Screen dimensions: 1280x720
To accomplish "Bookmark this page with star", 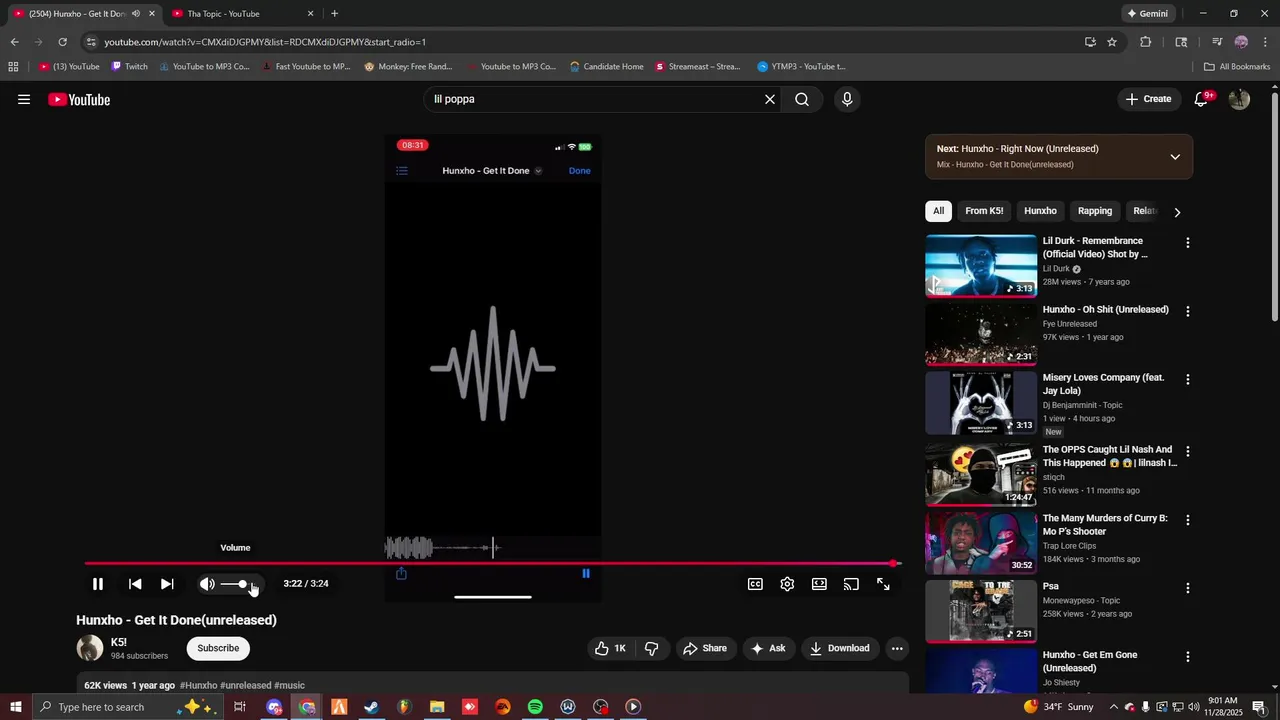I will tap(1112, 42).
